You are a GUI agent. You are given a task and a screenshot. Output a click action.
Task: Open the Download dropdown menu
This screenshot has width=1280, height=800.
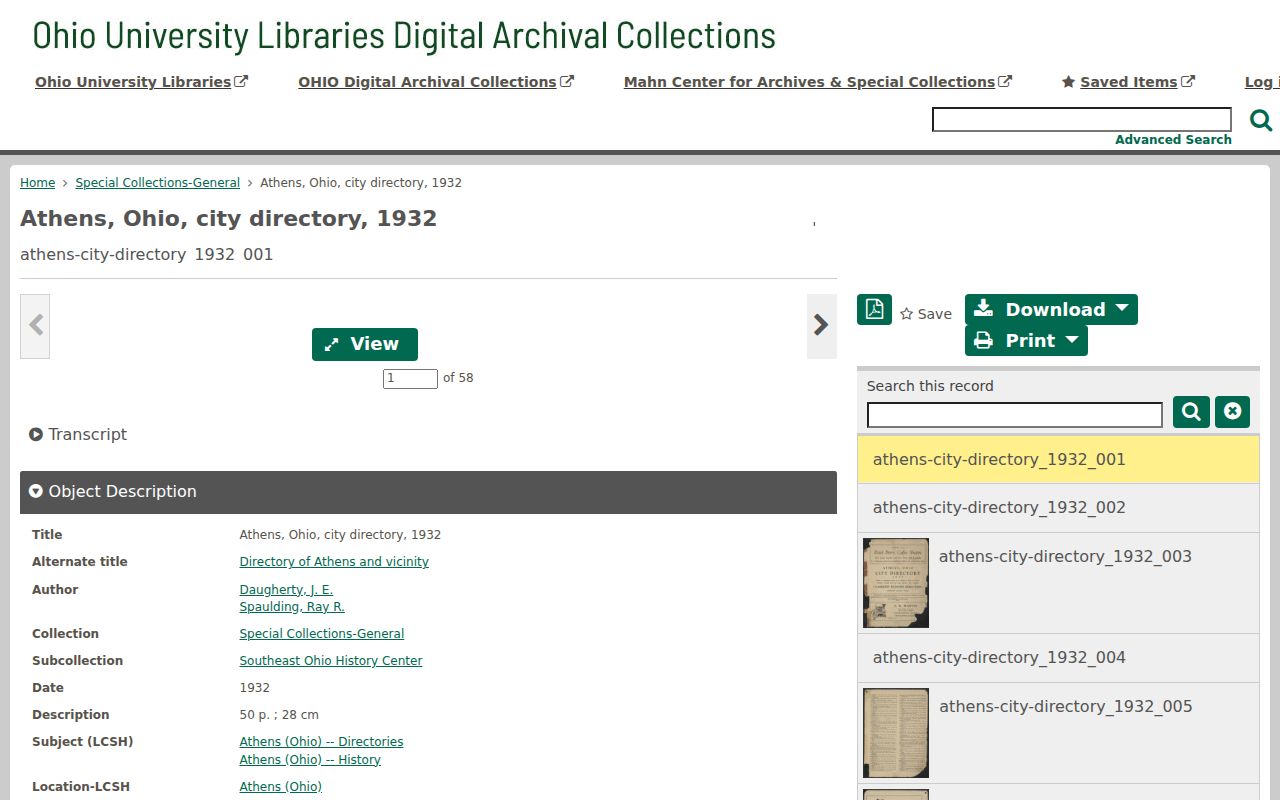(x=1051, y=309)
